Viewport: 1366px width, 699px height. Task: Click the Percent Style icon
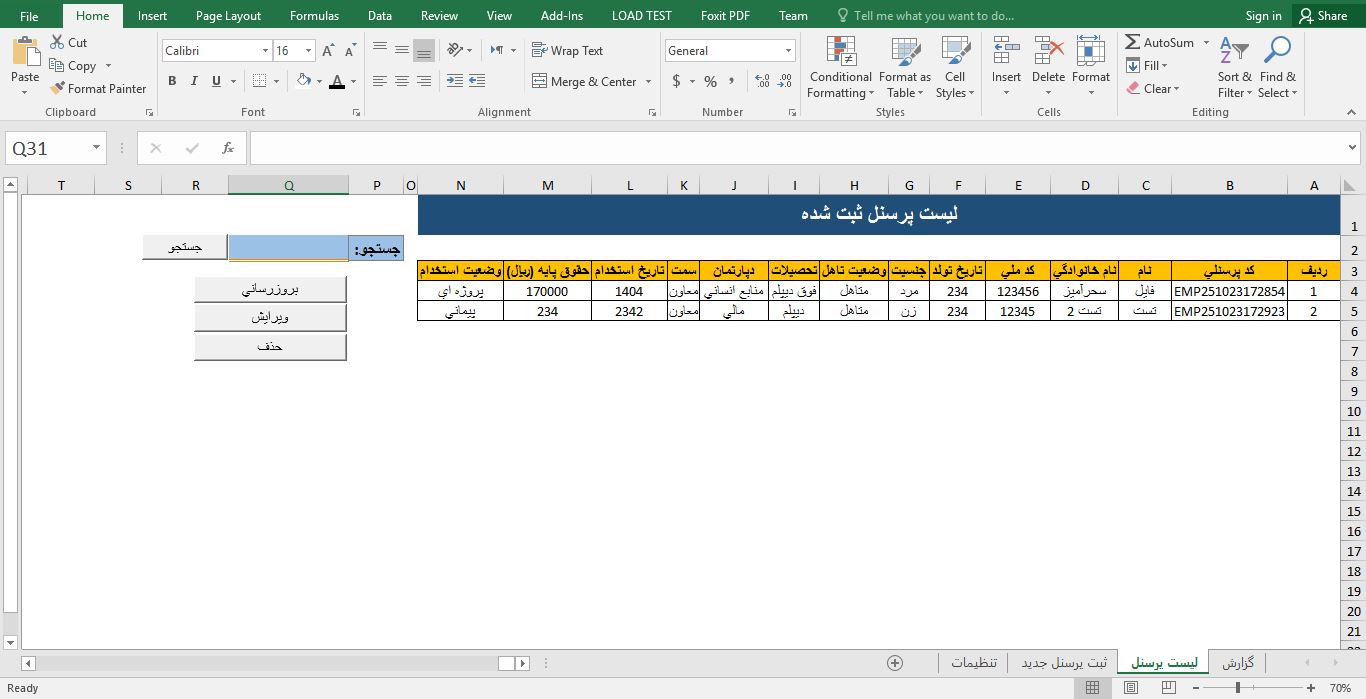tap(710, 82)
